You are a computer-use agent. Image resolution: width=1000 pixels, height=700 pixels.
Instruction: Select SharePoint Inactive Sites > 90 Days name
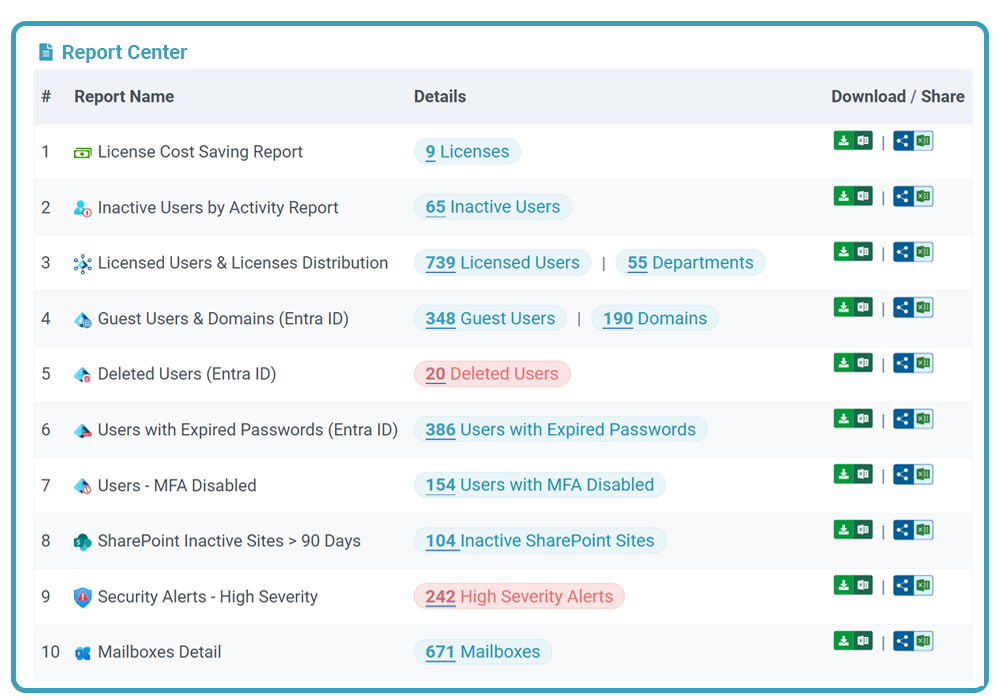pos(230,541)
